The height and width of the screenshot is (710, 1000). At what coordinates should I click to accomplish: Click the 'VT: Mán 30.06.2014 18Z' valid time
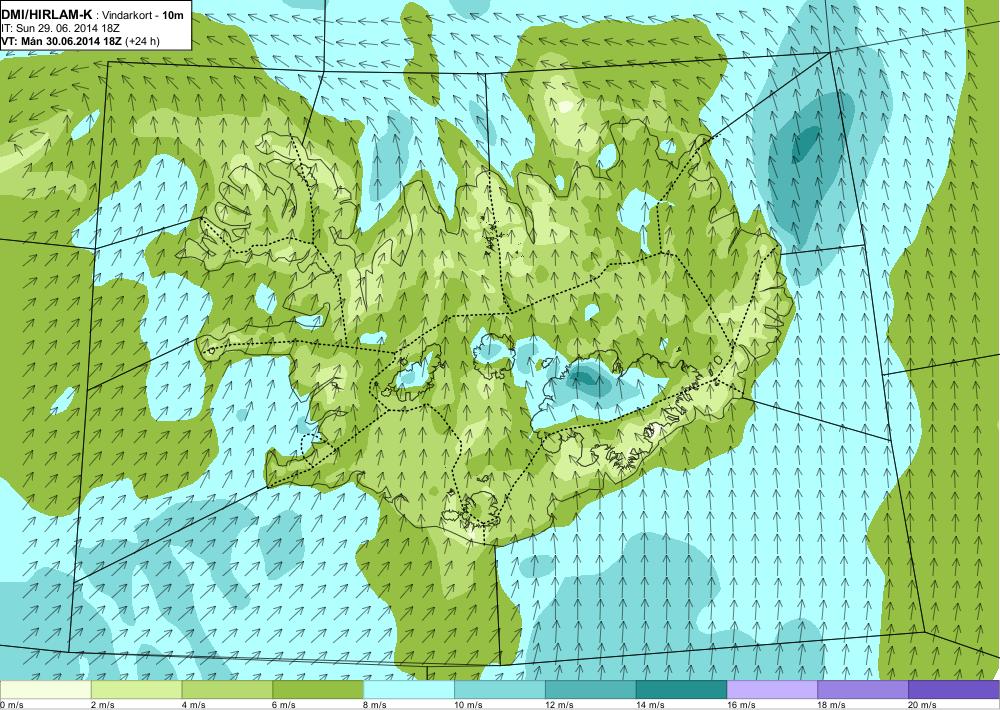tap(62, 41)
